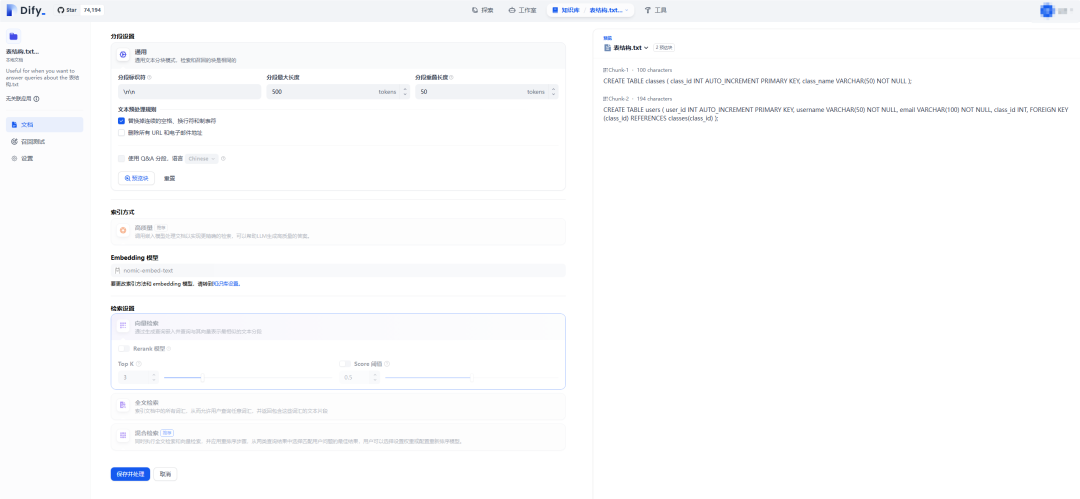1080x499 pixels.
Task: Click the help icon next to 分段重叠长度
Action: [x=451, y=77]
